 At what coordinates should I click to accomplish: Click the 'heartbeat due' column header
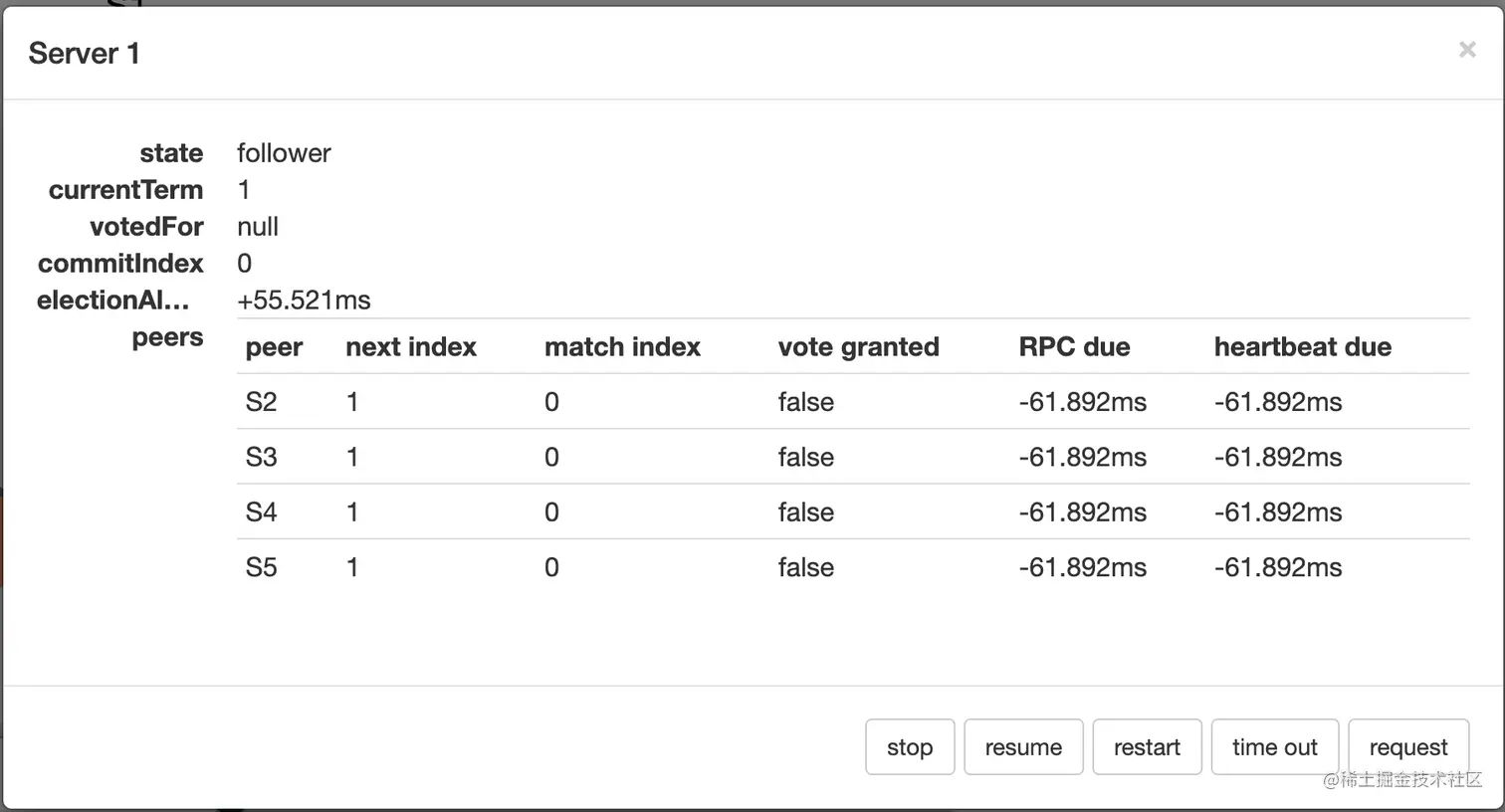click(x=1302, y=347)
